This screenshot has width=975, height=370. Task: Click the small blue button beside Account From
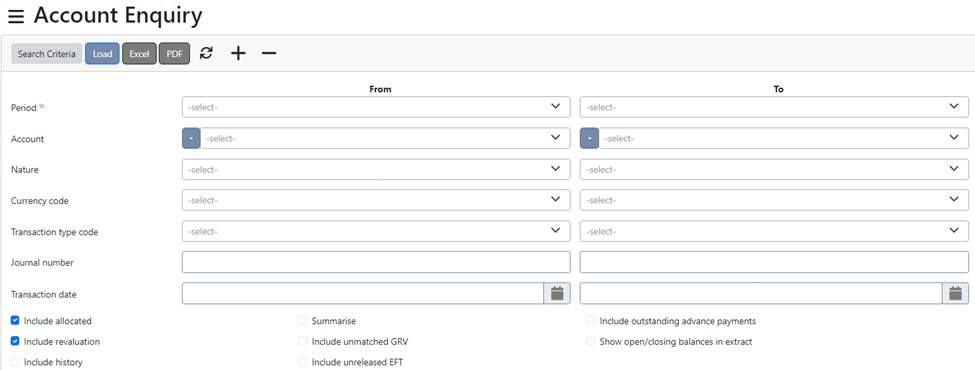[x=191, y=139]
